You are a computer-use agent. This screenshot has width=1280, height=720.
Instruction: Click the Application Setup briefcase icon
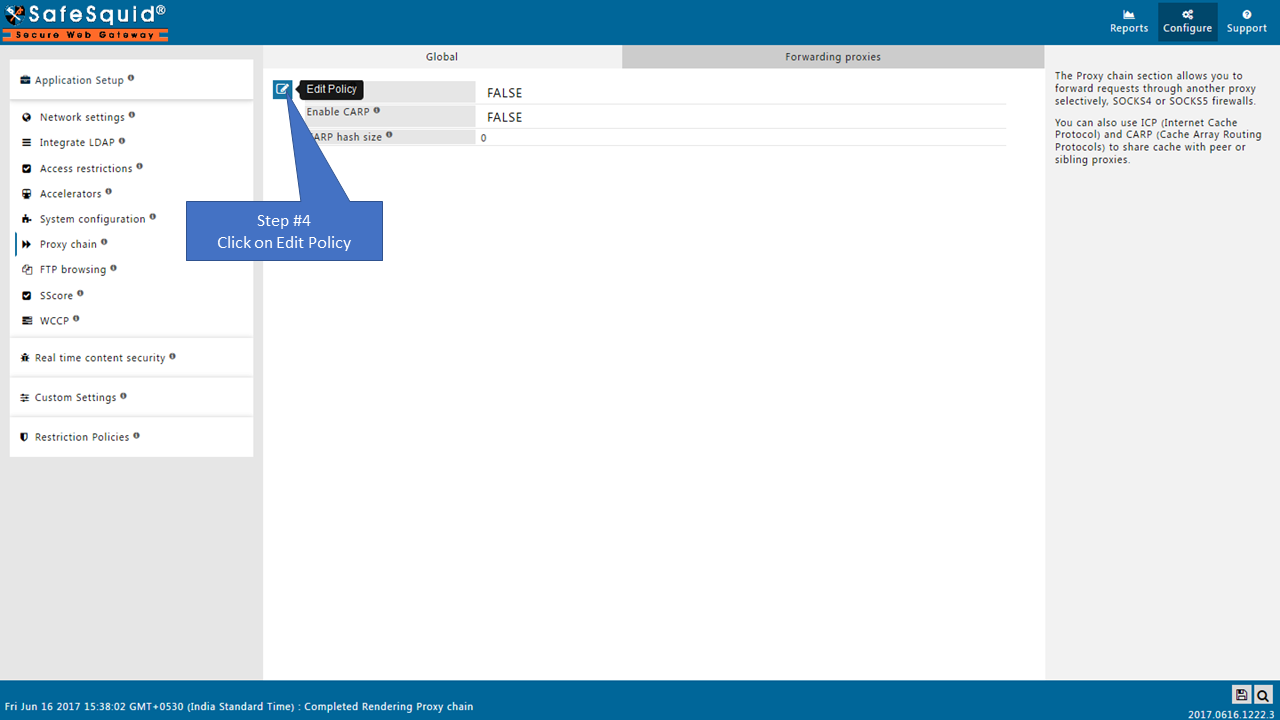pos(25,80)
